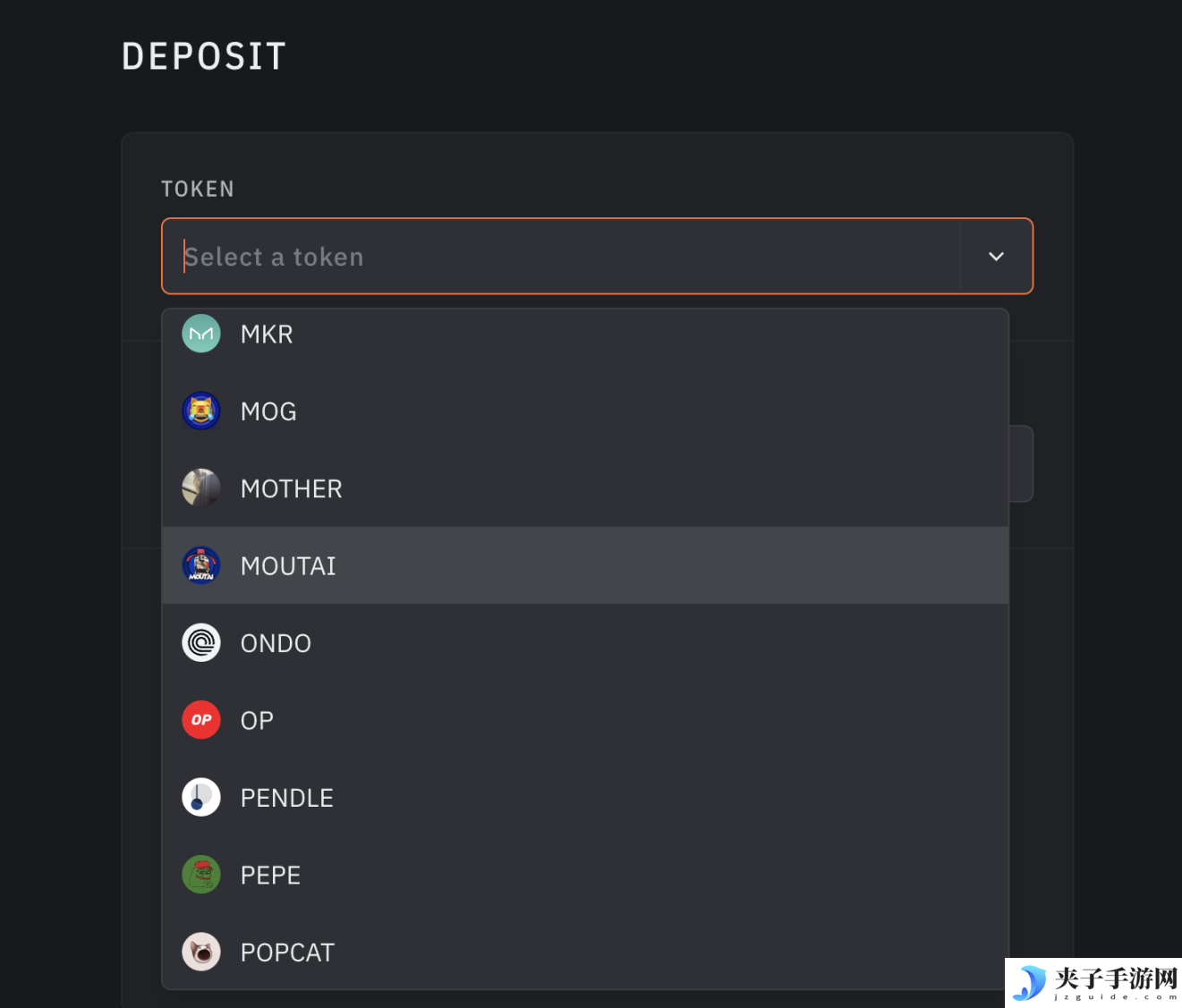Select the highlighted MOUTAI option

coord(585,565)
